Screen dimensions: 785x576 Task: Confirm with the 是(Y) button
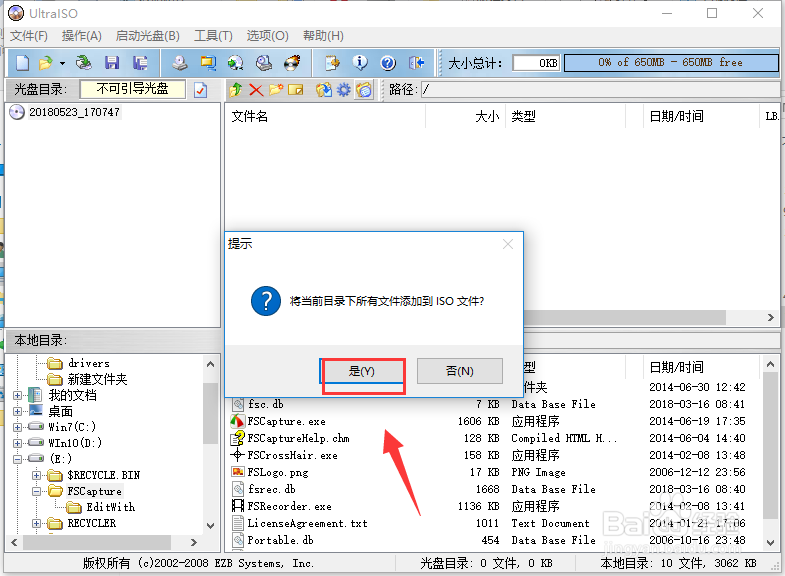coord(361,371)
